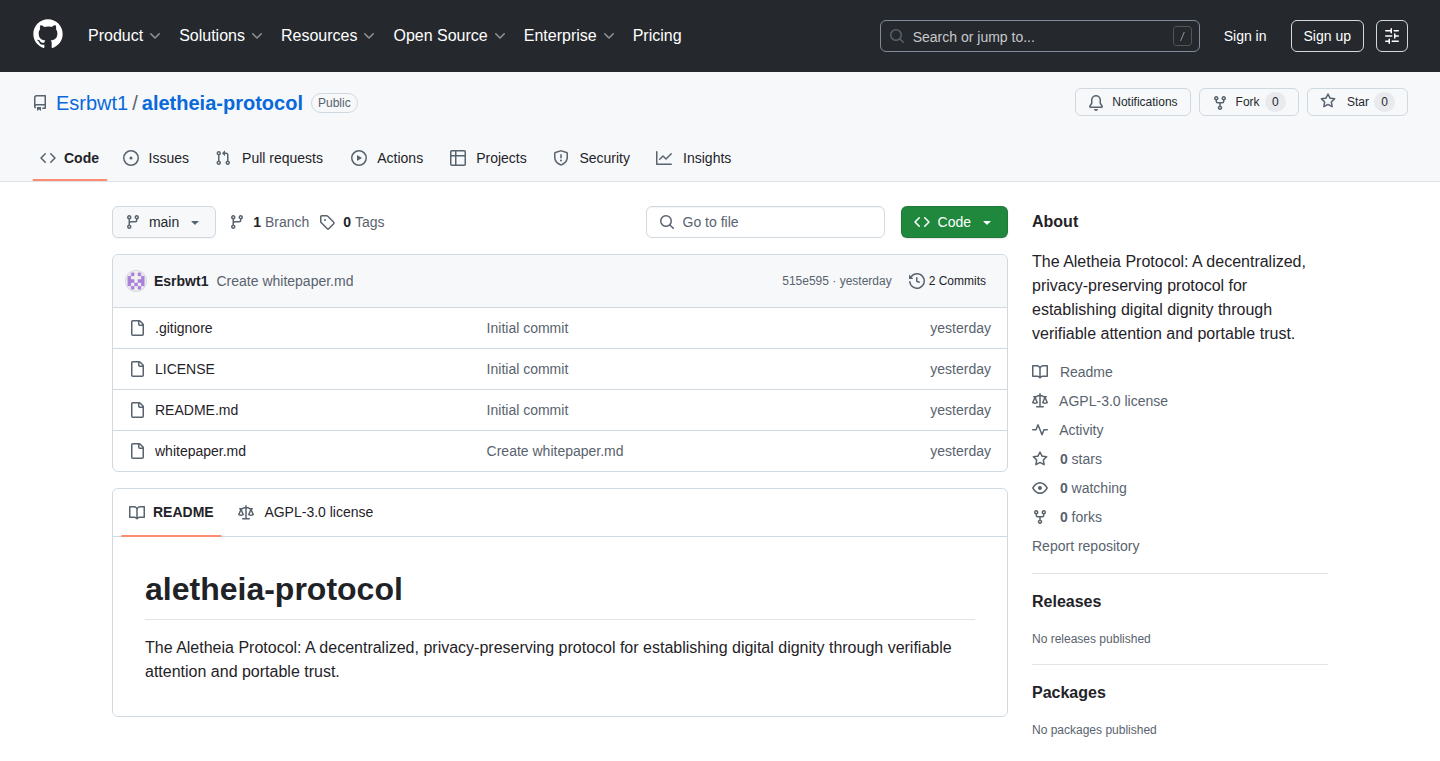Viewport: 1440px width, 761px height.
Task: Select the AGPL-3.0 license tab in viewer
Action: [306, 512]
